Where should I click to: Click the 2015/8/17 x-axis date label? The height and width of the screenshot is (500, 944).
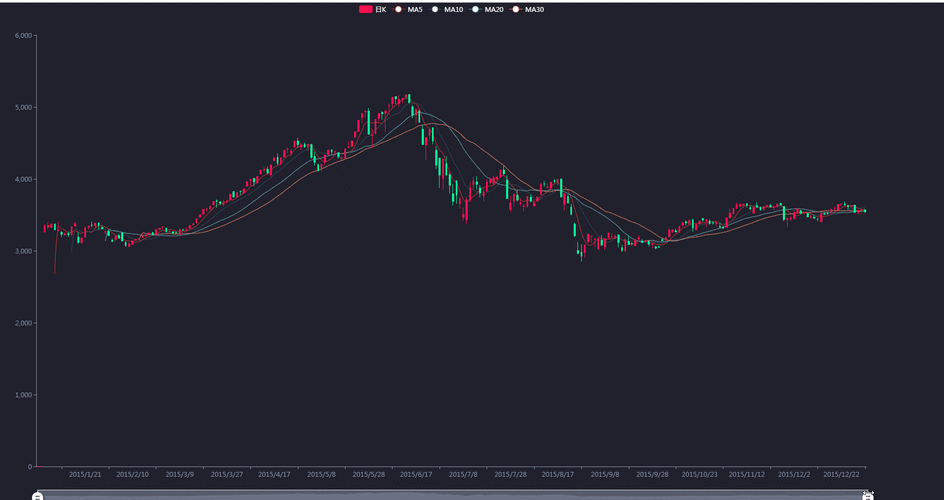[x=557, y=475]
